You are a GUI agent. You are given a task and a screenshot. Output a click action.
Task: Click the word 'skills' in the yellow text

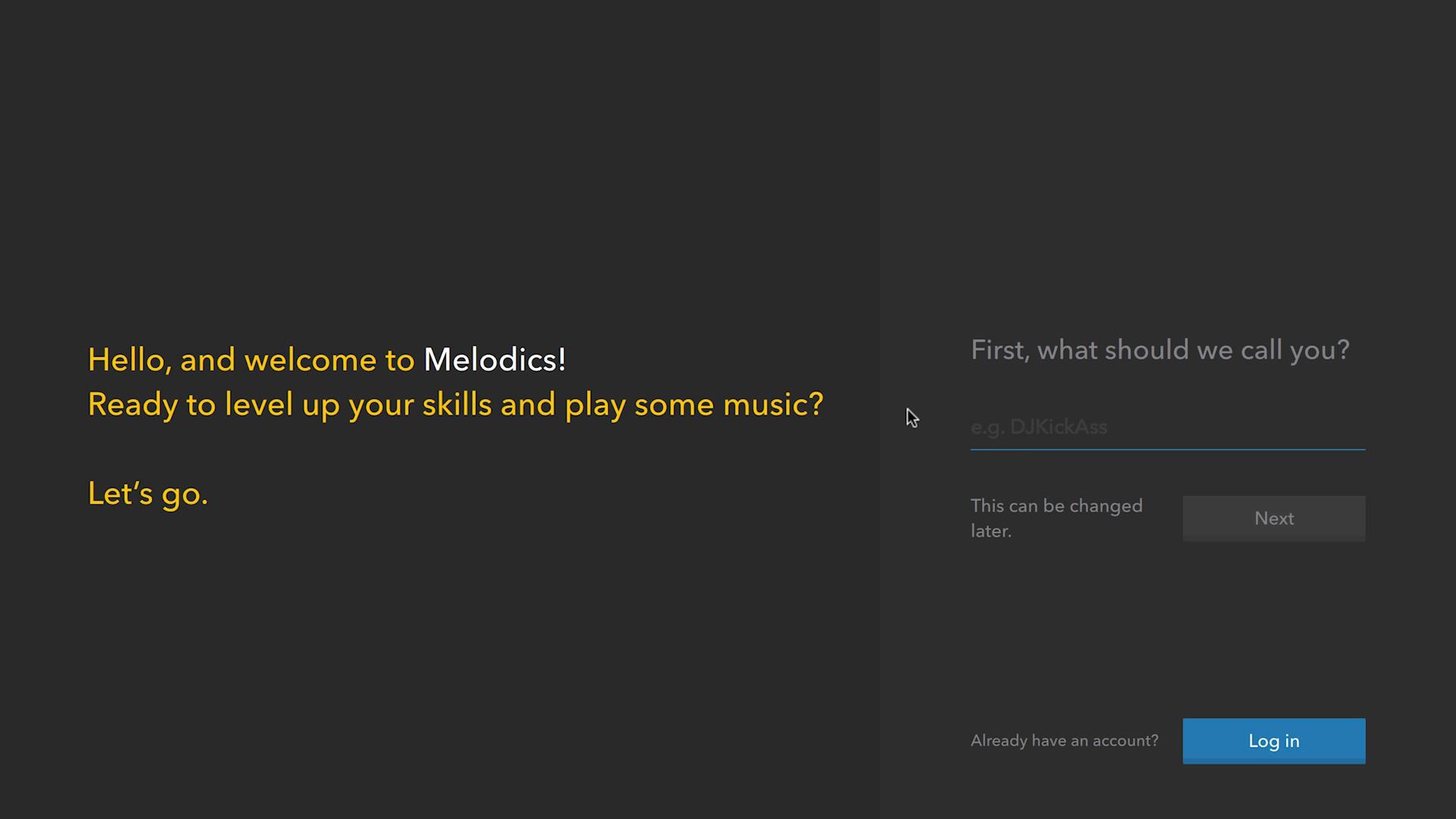click(457, 405)
